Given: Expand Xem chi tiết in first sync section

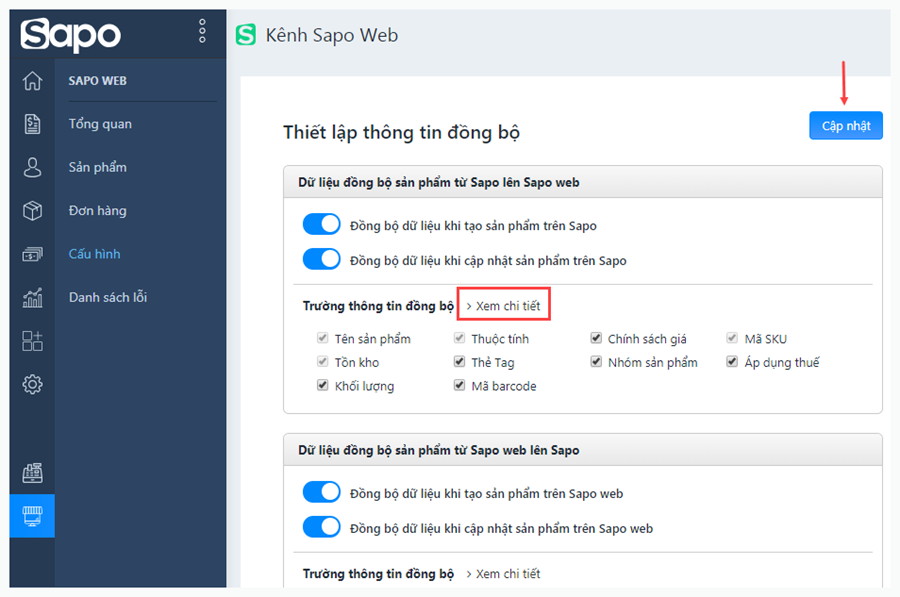Looking at the screenshot, I should click(504, 306).
